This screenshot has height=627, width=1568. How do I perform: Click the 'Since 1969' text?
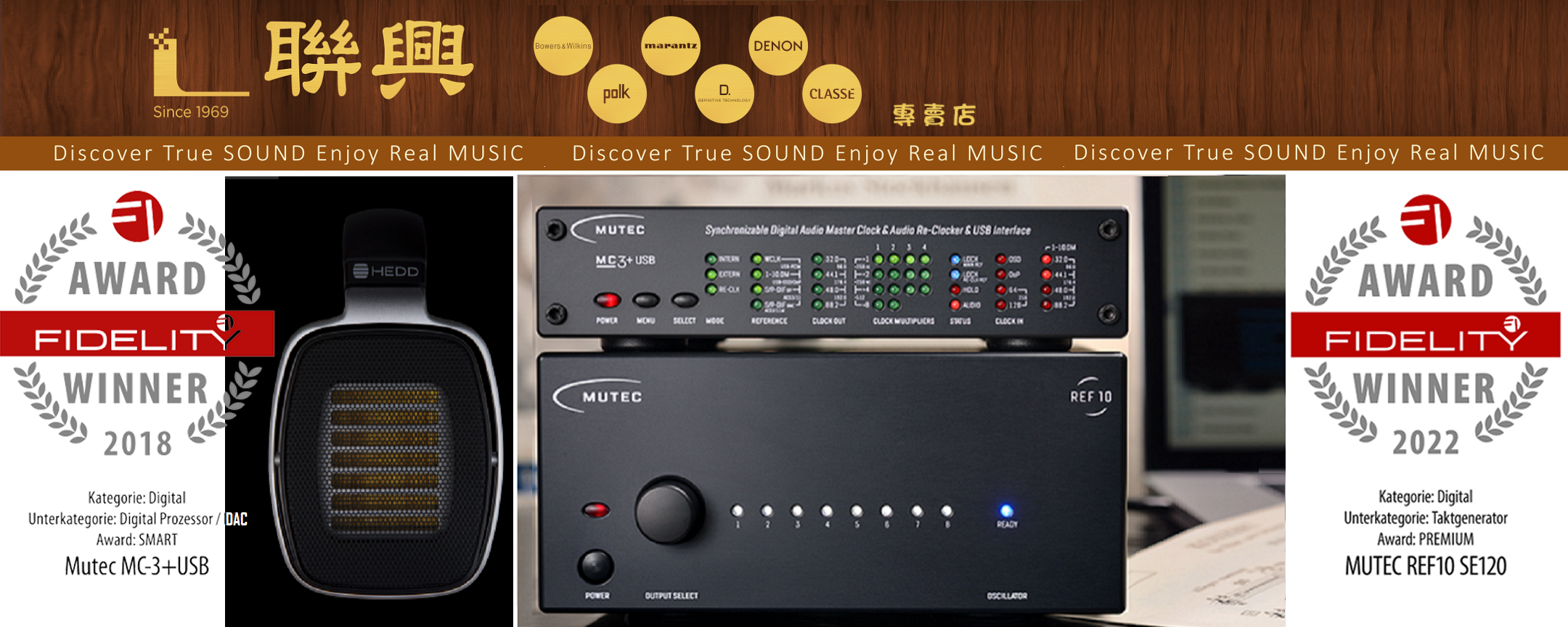tap(191, 112)
